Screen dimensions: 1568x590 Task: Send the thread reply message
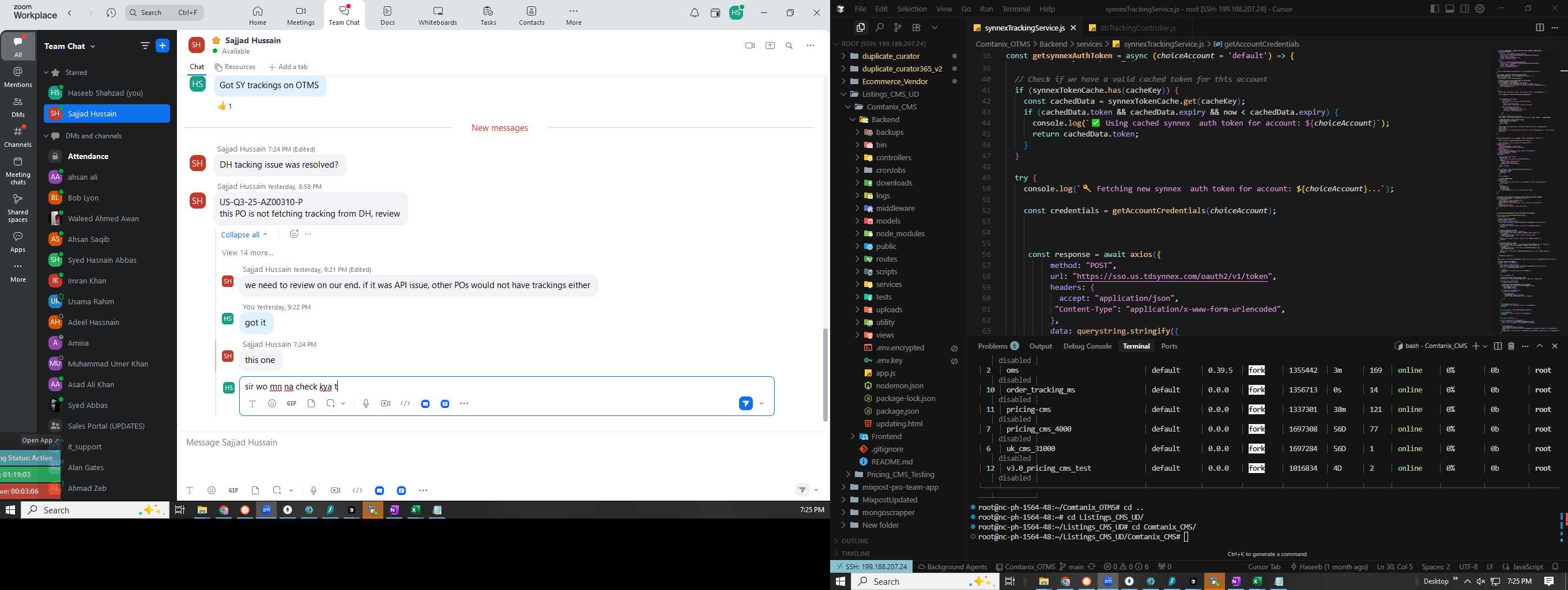pyautogui.click(x=745, y=403)
